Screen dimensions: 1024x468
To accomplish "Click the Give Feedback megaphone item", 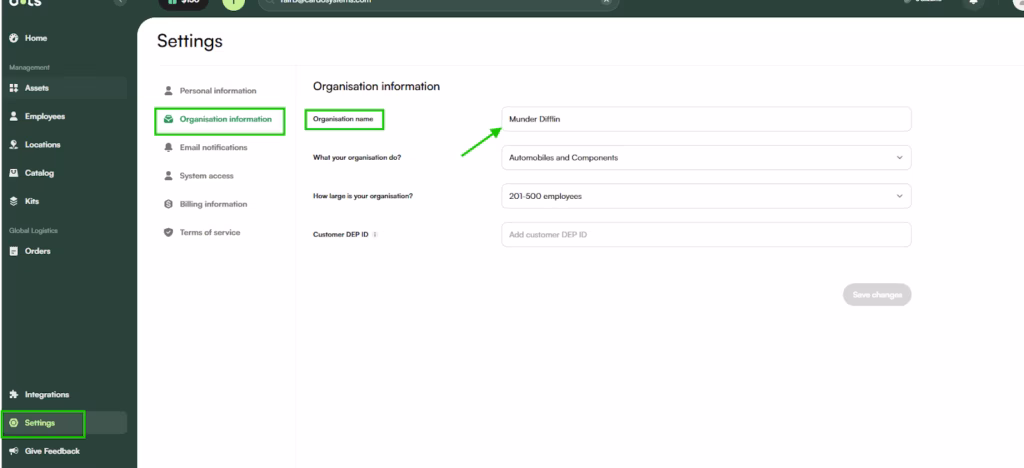I will click(x=51, y=451).
